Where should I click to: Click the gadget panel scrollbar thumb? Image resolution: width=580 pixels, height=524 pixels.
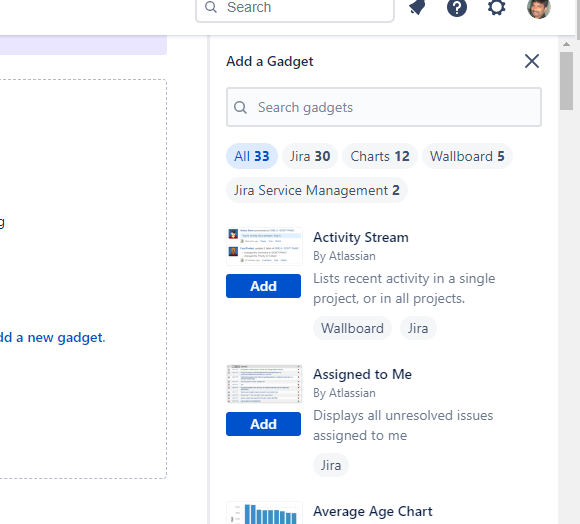(566, 81)
